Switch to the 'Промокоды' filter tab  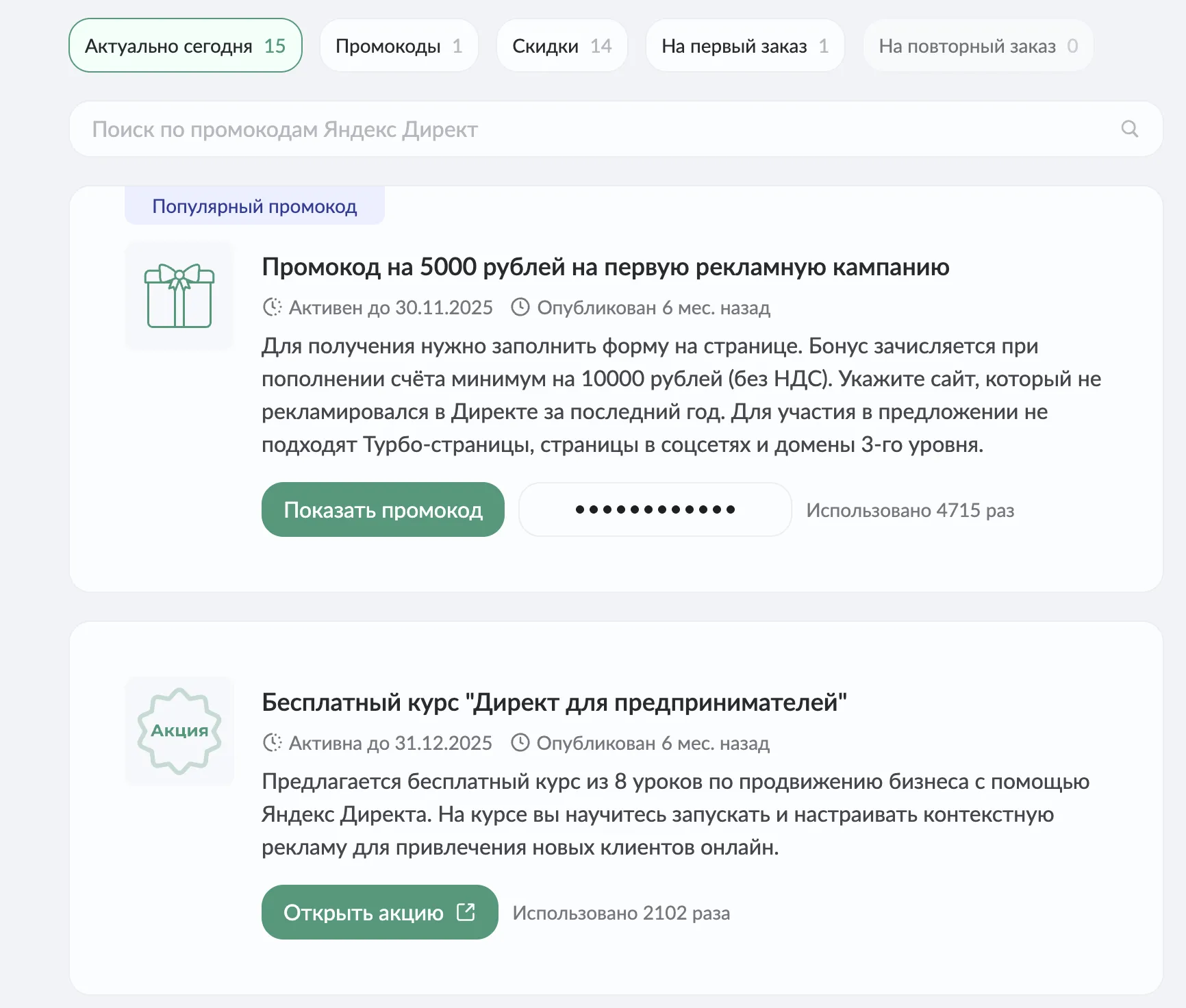point(399,45)
